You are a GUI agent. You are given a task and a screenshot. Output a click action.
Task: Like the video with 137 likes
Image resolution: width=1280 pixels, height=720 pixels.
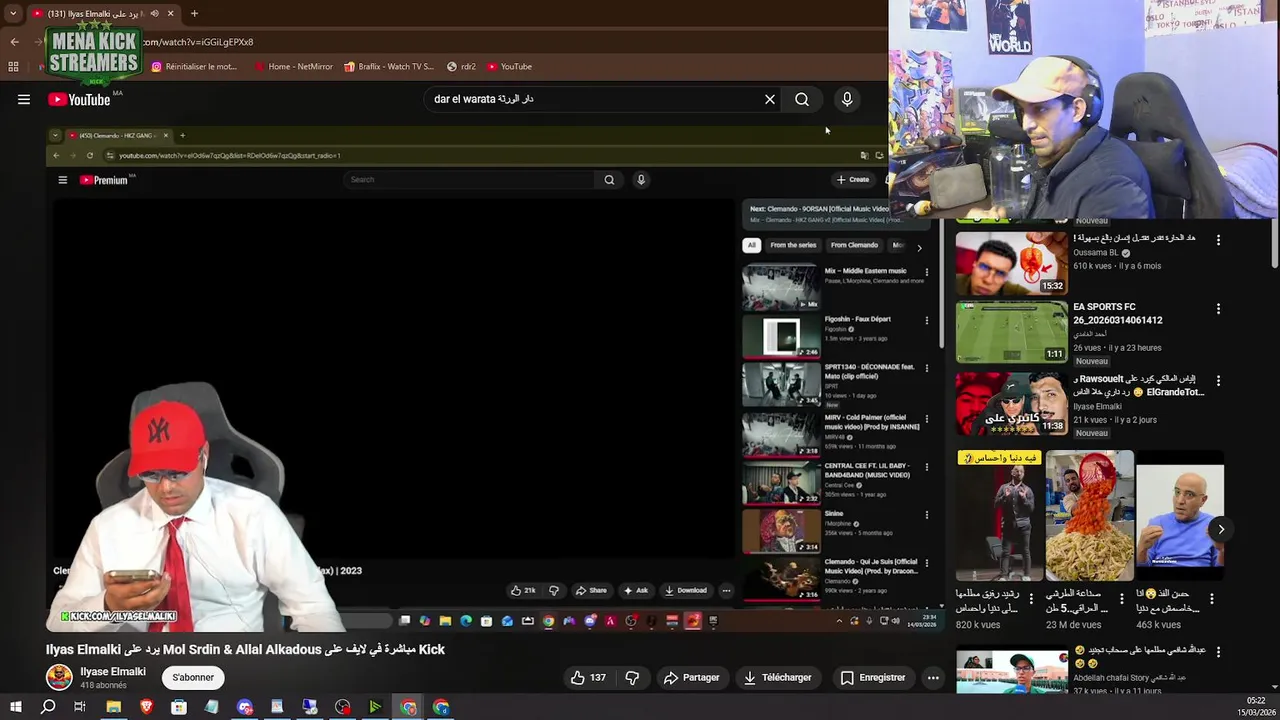(x=588, y=677)
